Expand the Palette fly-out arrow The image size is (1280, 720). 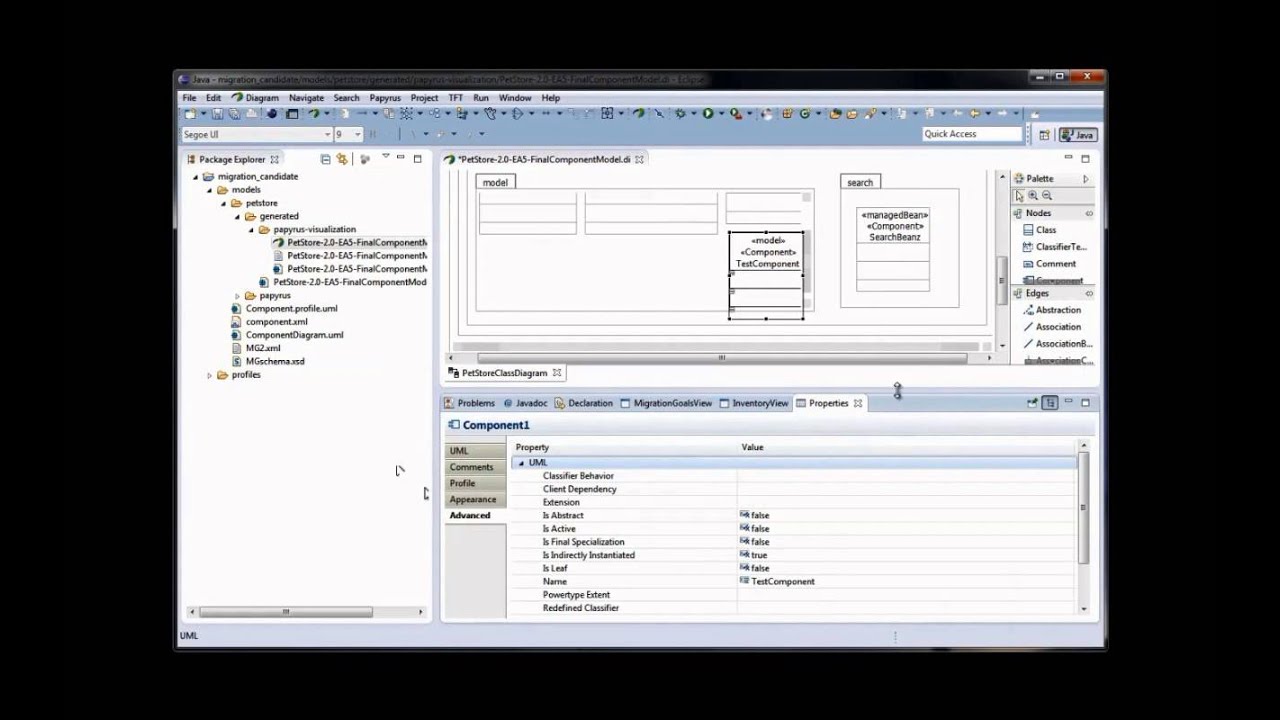[1086, 179]
